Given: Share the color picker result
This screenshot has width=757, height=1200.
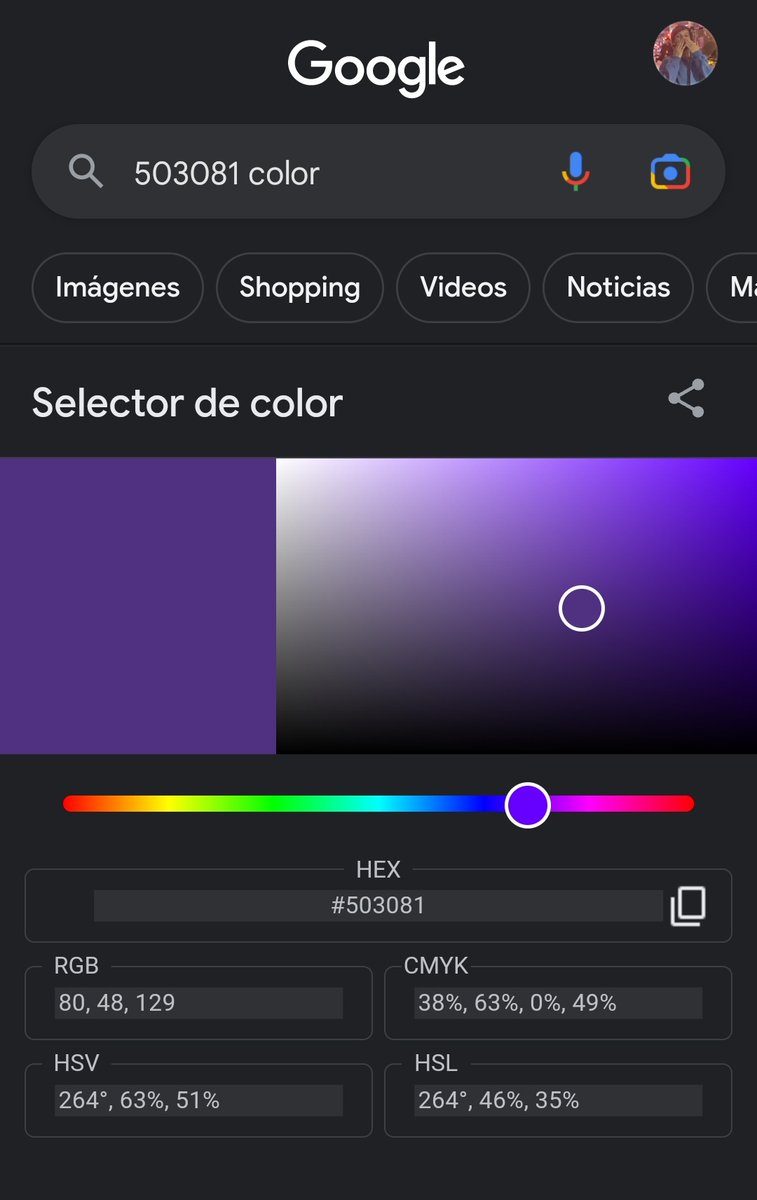Looking at the screenshot, I should pyautogui.click(x=686, y=398).
